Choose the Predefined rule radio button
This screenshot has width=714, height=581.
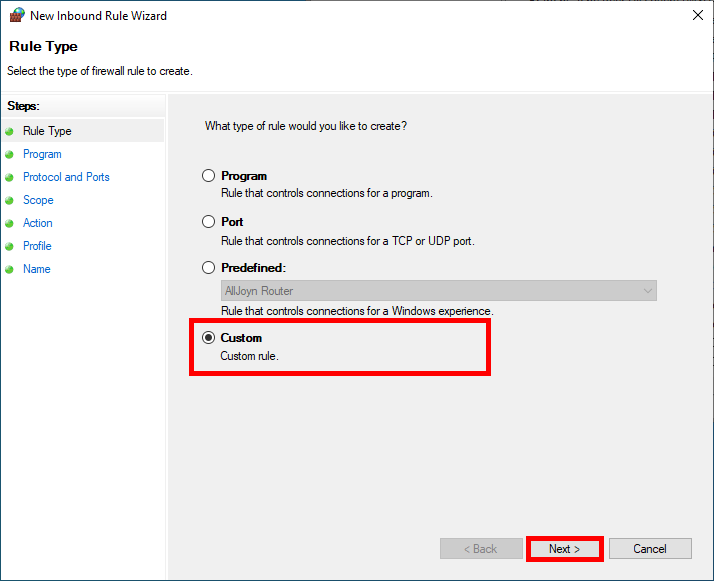click(209, 268)
